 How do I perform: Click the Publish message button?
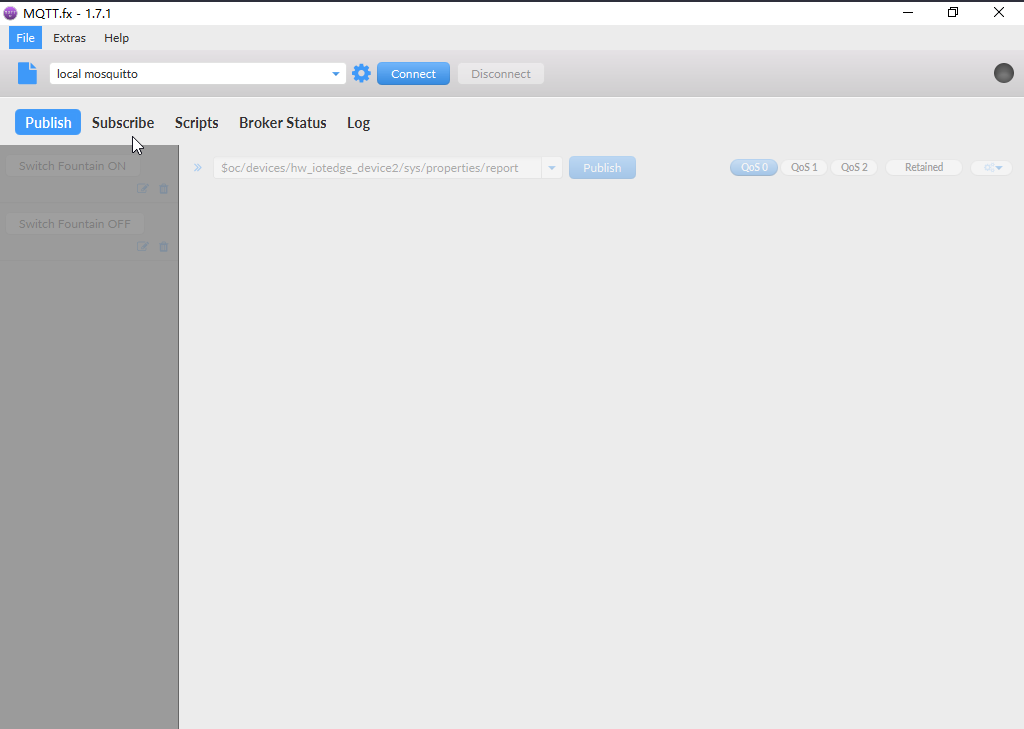(602, 168)
